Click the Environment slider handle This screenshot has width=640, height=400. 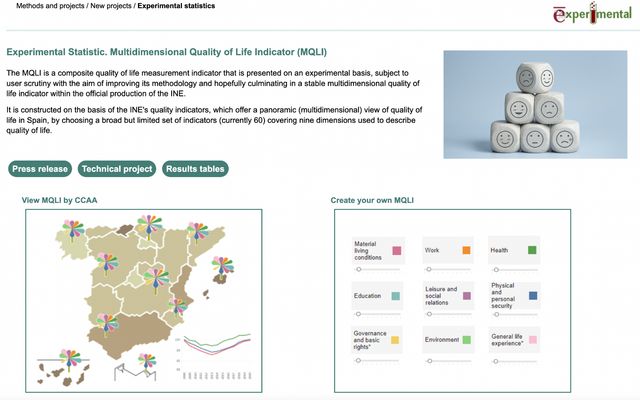pyautogui.click(x=429, y=361)
